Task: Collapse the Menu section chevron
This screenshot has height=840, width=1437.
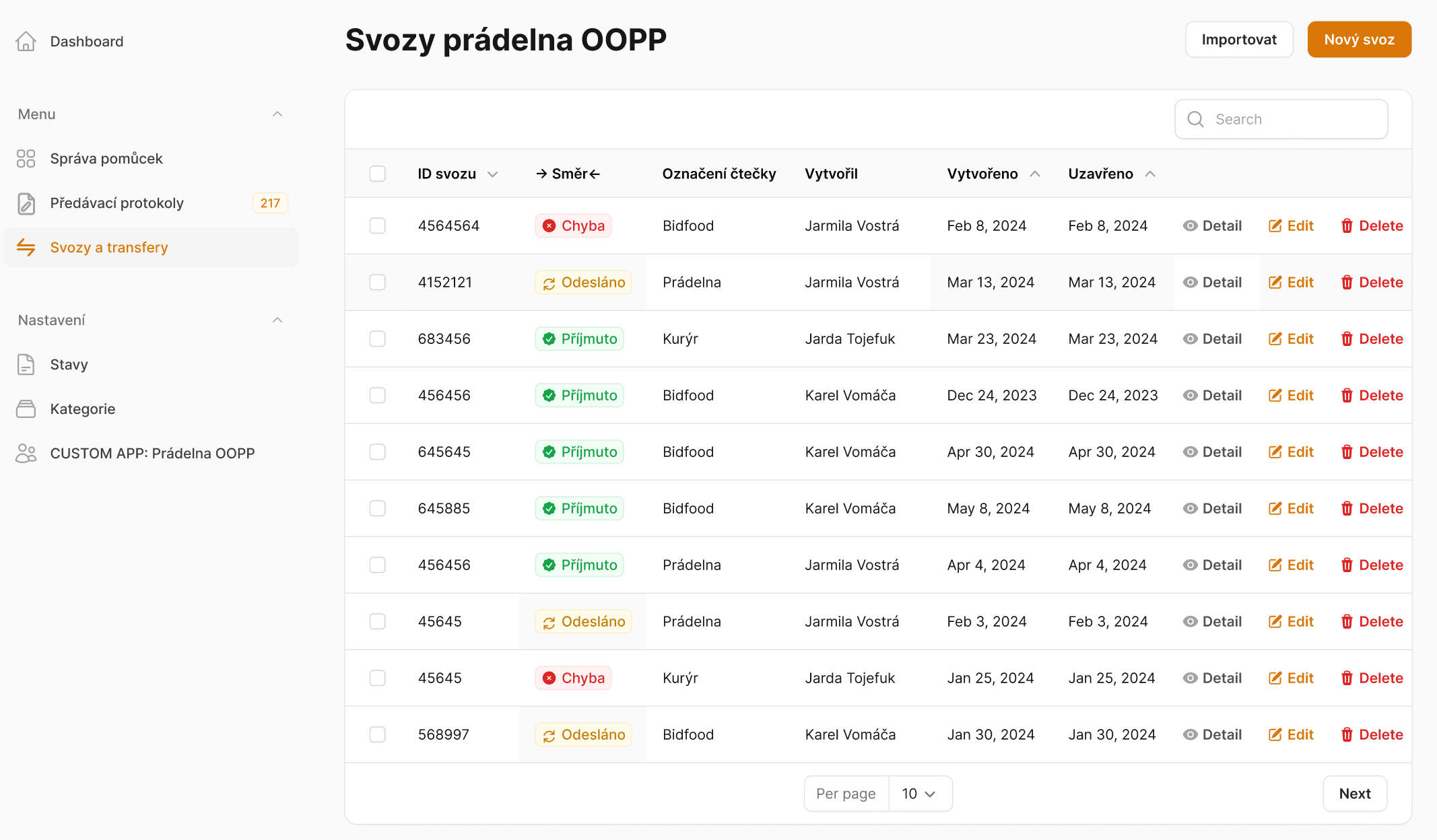Action: coord(277,114)
